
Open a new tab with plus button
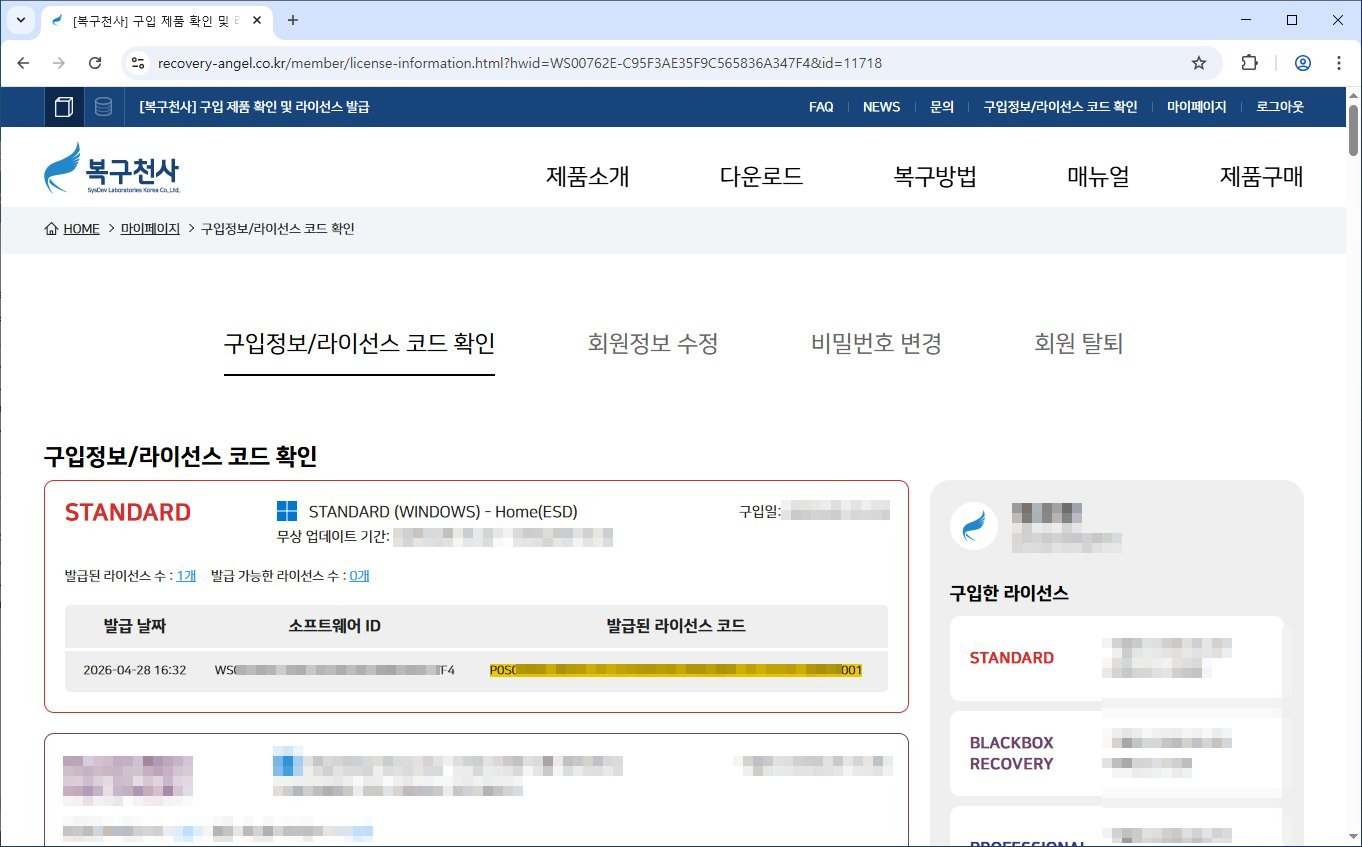coord(293,20)
